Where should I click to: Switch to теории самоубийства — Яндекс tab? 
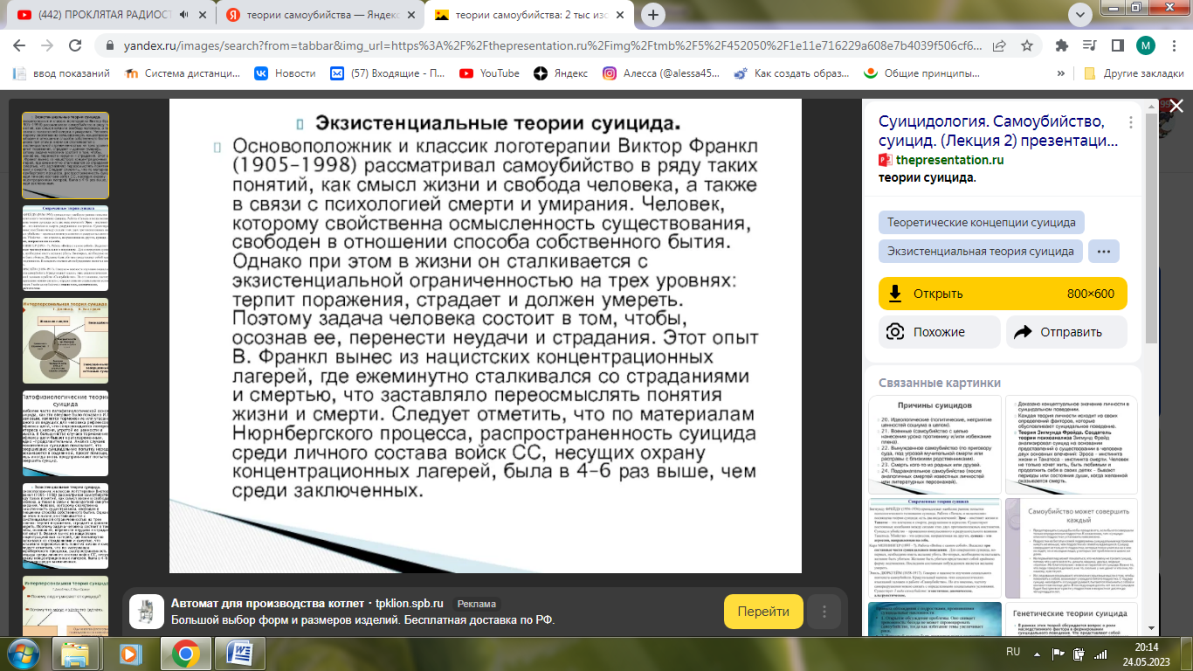point(321,14)
